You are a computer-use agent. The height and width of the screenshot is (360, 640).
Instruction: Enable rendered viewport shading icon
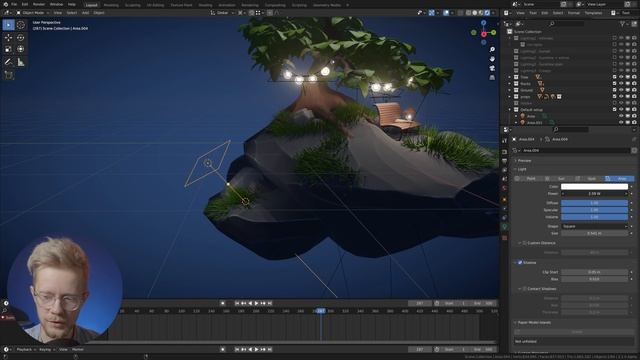487,13
